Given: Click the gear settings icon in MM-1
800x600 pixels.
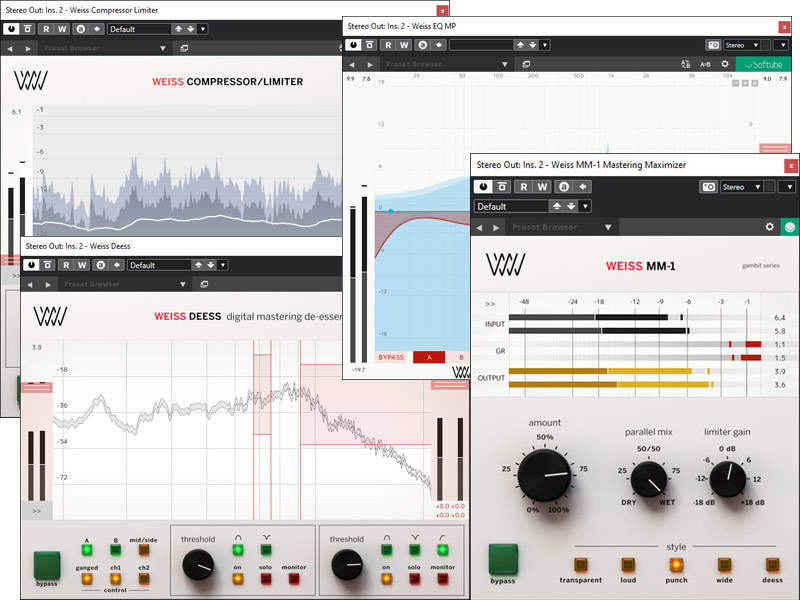Looking at the screenshot, I should [x=769, y=227].
